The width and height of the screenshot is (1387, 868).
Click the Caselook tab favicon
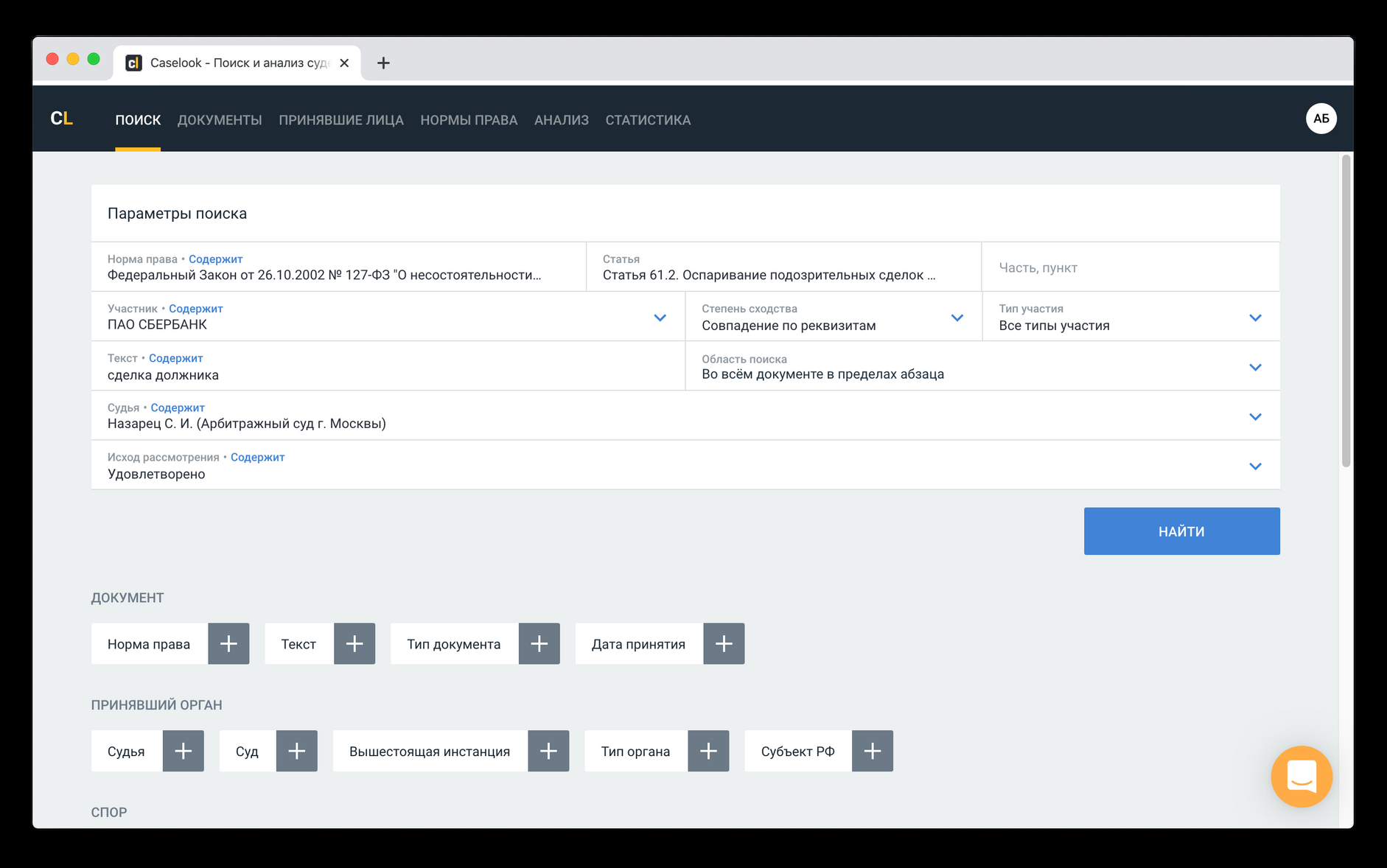[x=133, y=63]
